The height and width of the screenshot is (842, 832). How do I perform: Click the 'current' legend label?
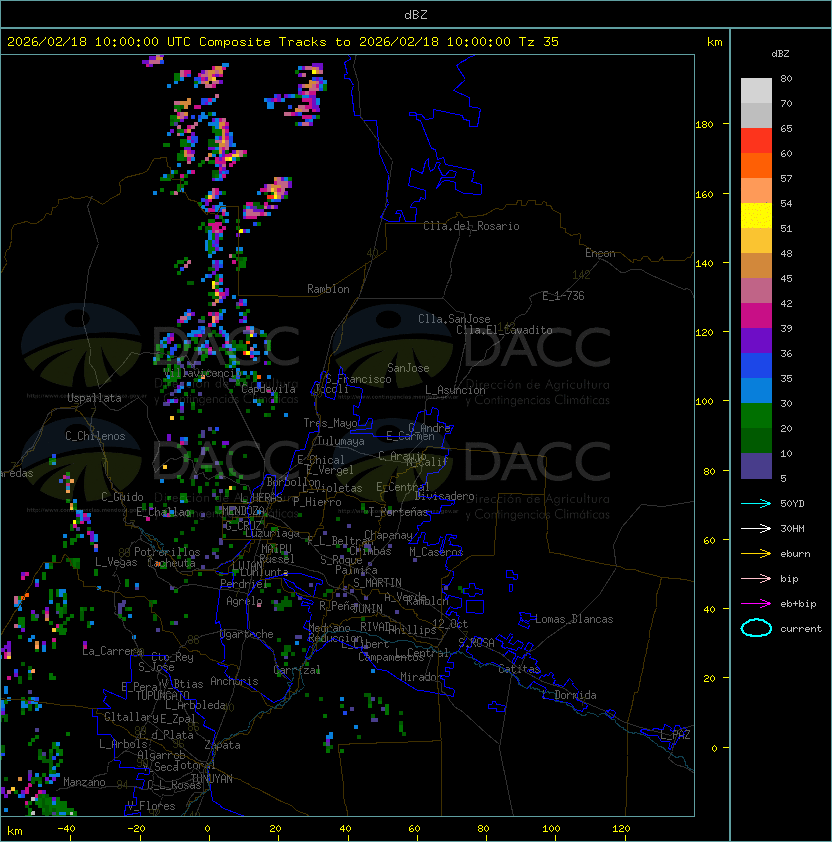point(801,628)
